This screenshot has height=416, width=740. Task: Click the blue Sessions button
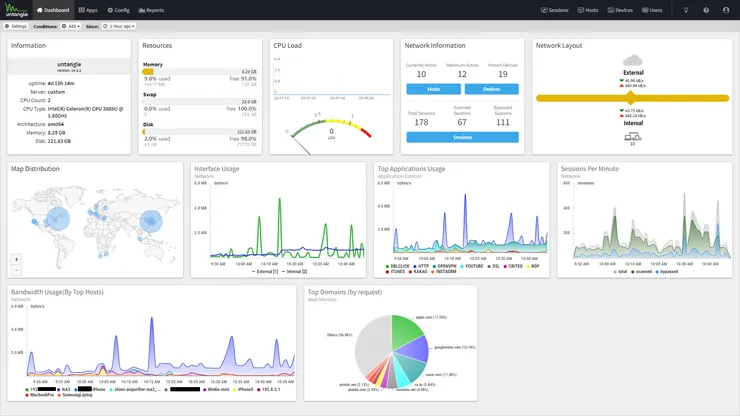[x=462, y=137]
